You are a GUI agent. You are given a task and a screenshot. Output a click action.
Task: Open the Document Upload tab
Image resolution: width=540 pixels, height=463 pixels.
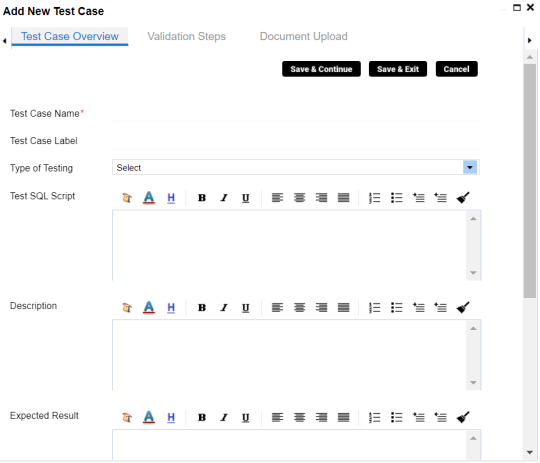[x=303, y=37]
